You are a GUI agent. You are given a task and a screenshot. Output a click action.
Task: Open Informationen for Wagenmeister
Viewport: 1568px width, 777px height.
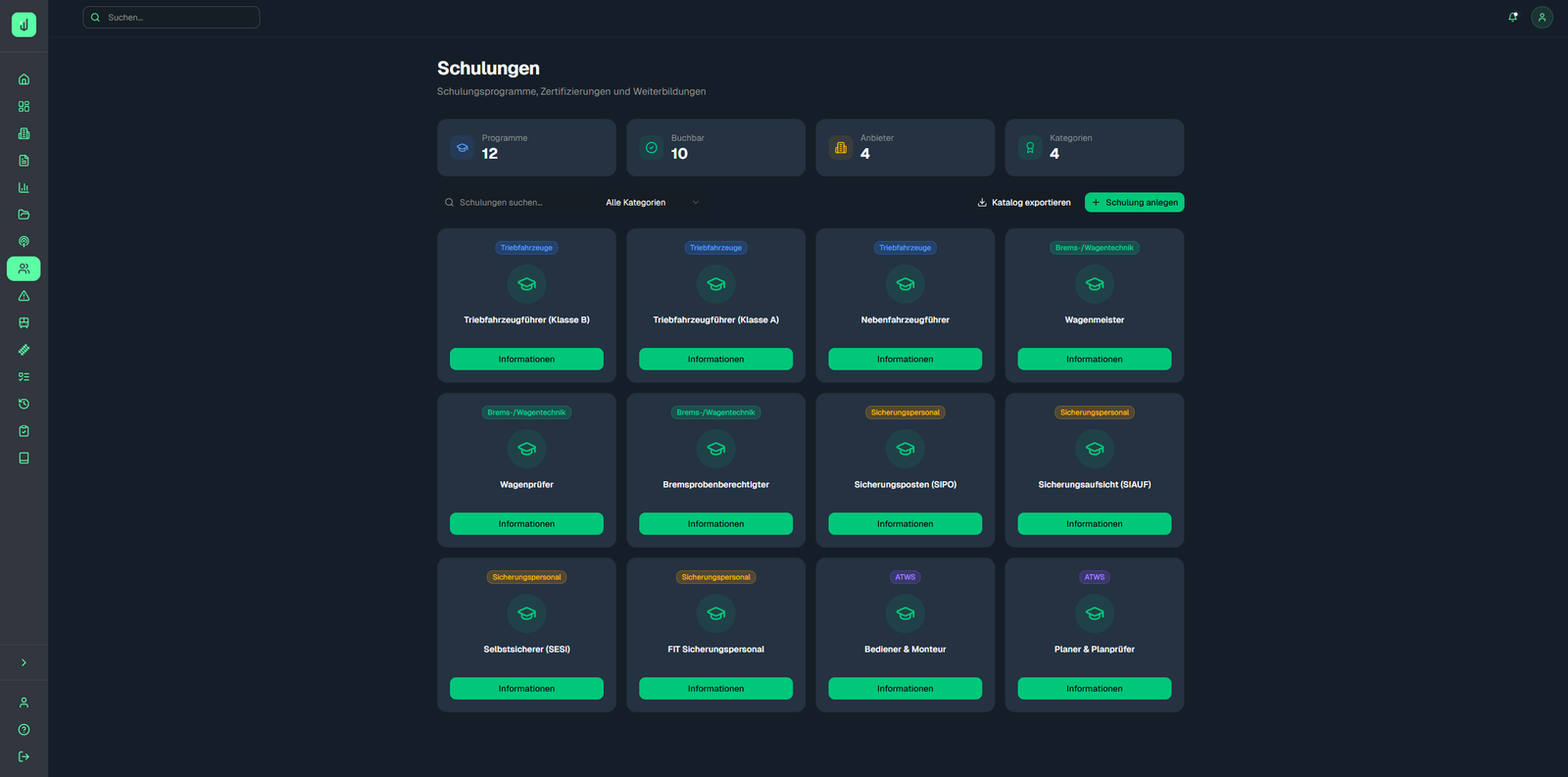pyautogui.click(x=1094, y=360)
